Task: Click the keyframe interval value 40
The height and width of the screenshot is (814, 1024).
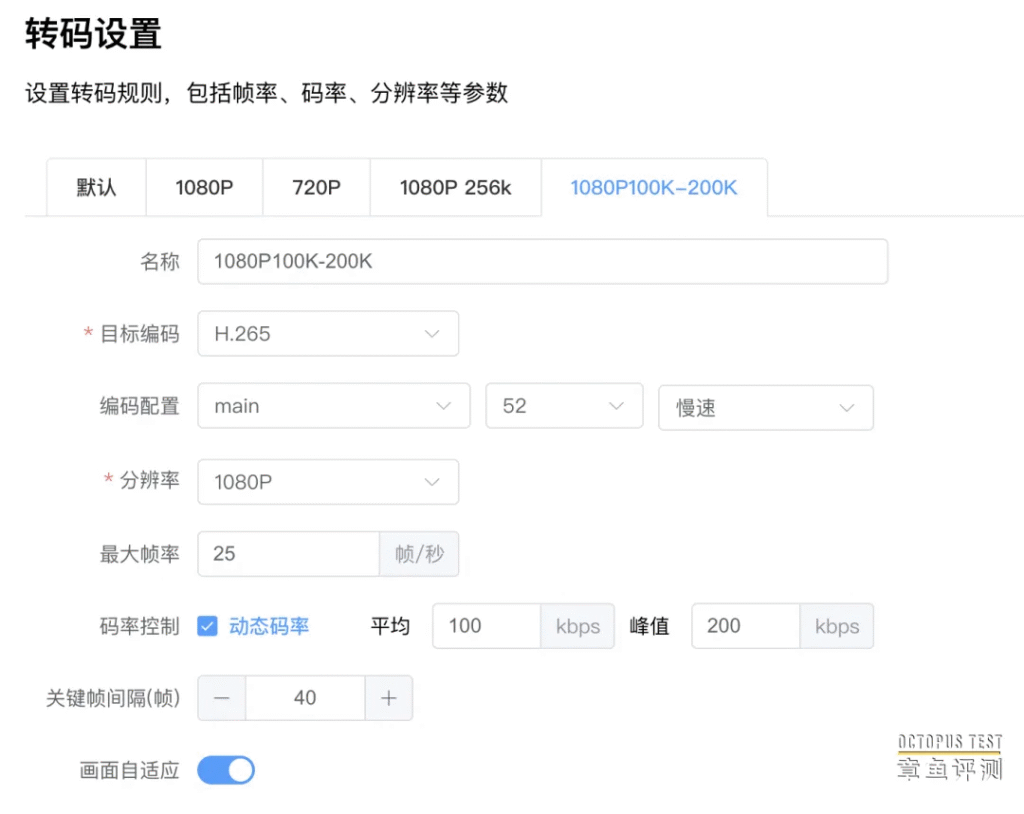Action: point(305,698)
